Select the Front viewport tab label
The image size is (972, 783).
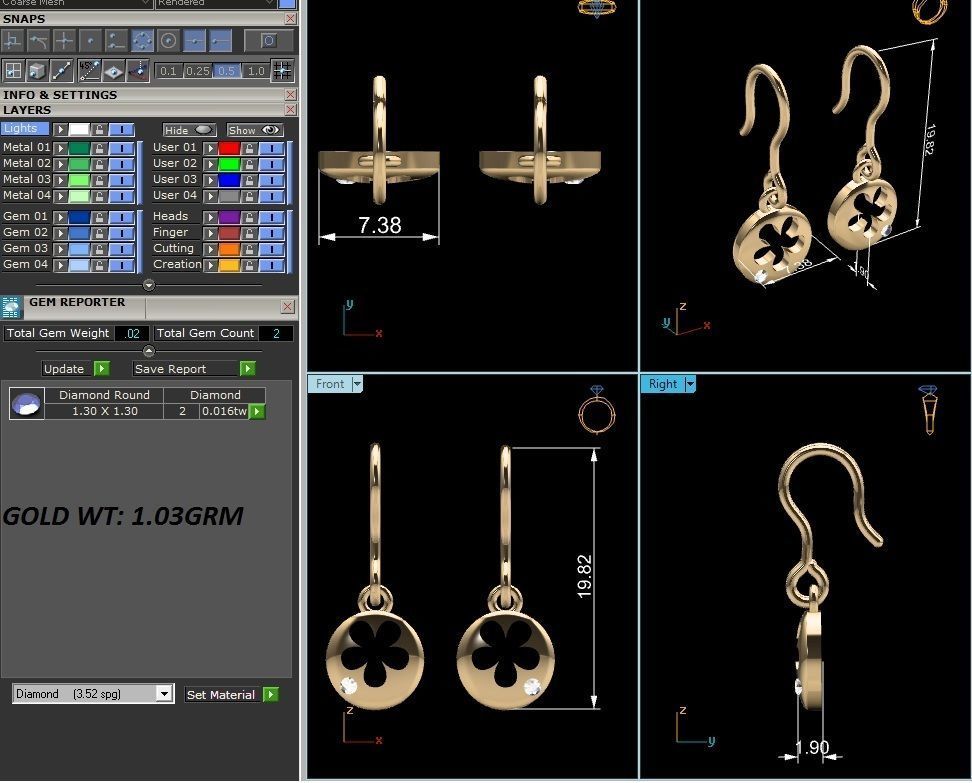[x=330, y=384]
